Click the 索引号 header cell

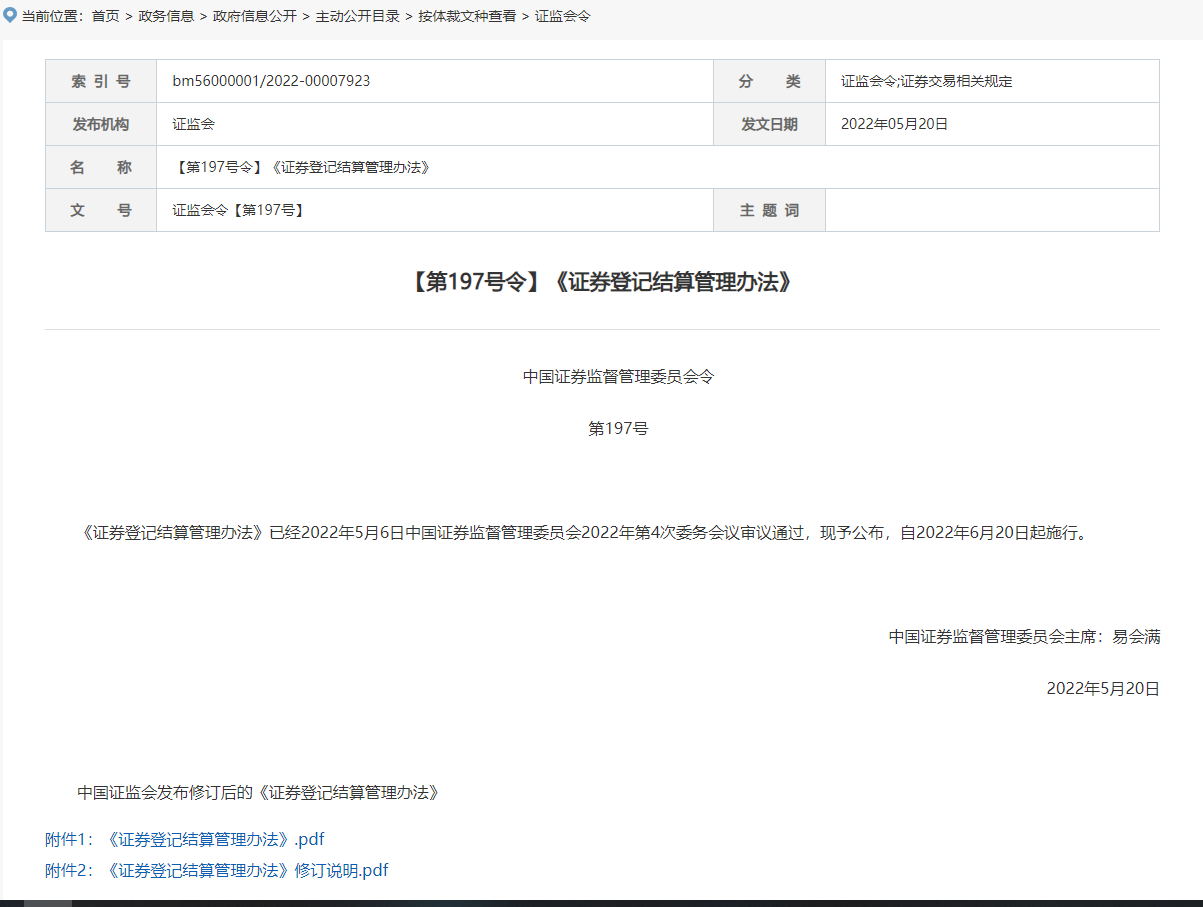click(x=101, y=81)
